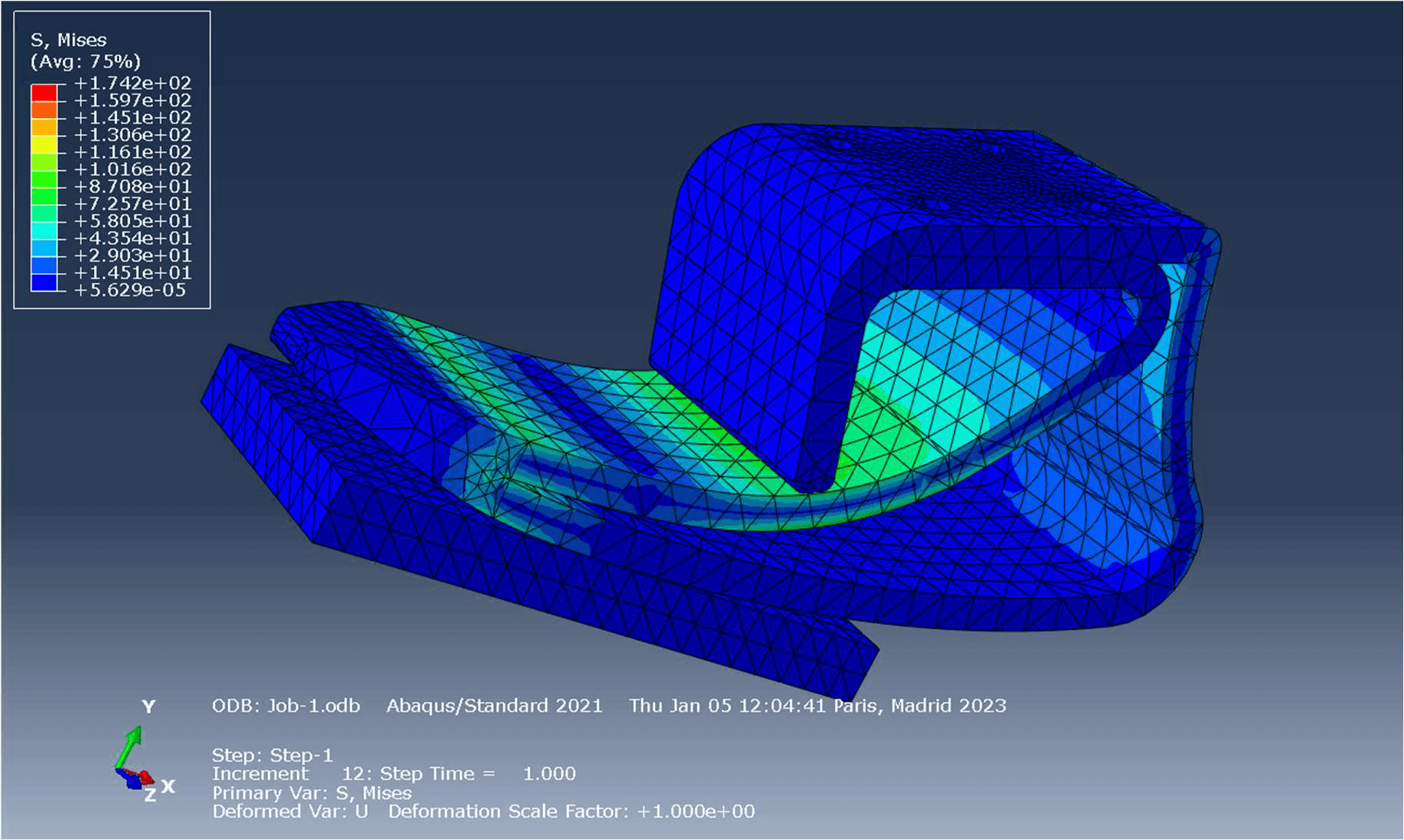Click 'Deformation Scale Factor: +1.000e+00' text
The image size is (1404, 840).
[x=571, y=812]
